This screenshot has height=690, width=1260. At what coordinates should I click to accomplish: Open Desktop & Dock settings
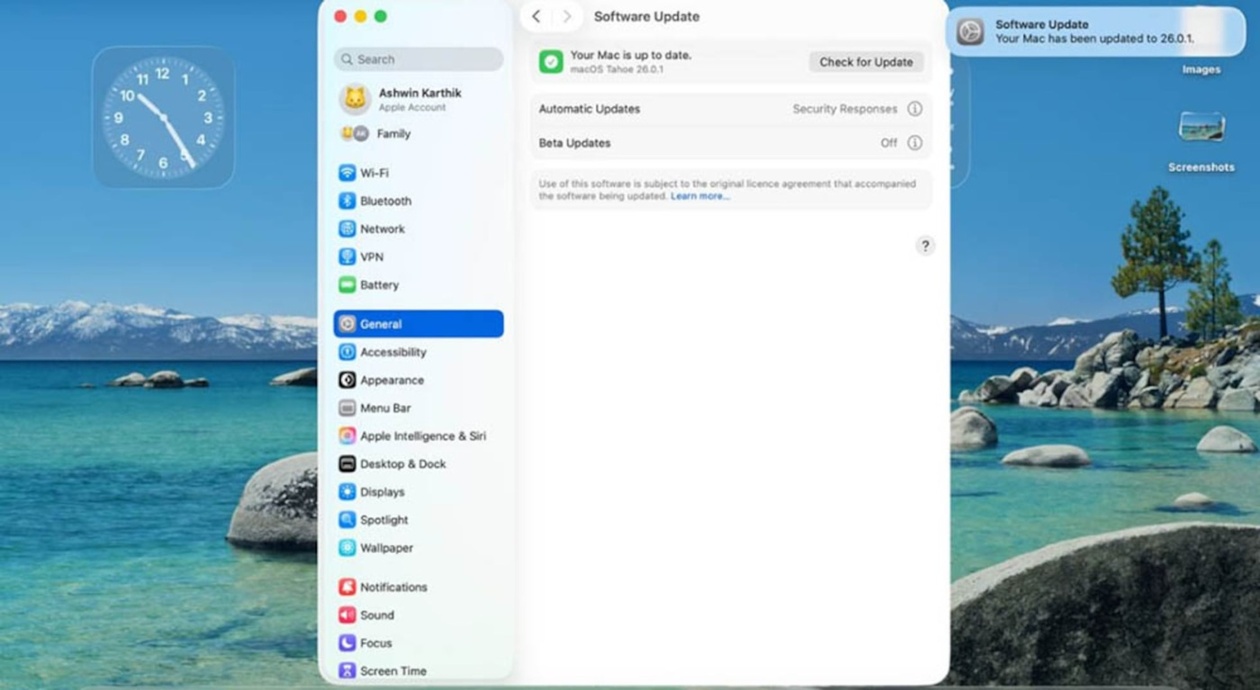pyautogui.click(x=402, y=464)
